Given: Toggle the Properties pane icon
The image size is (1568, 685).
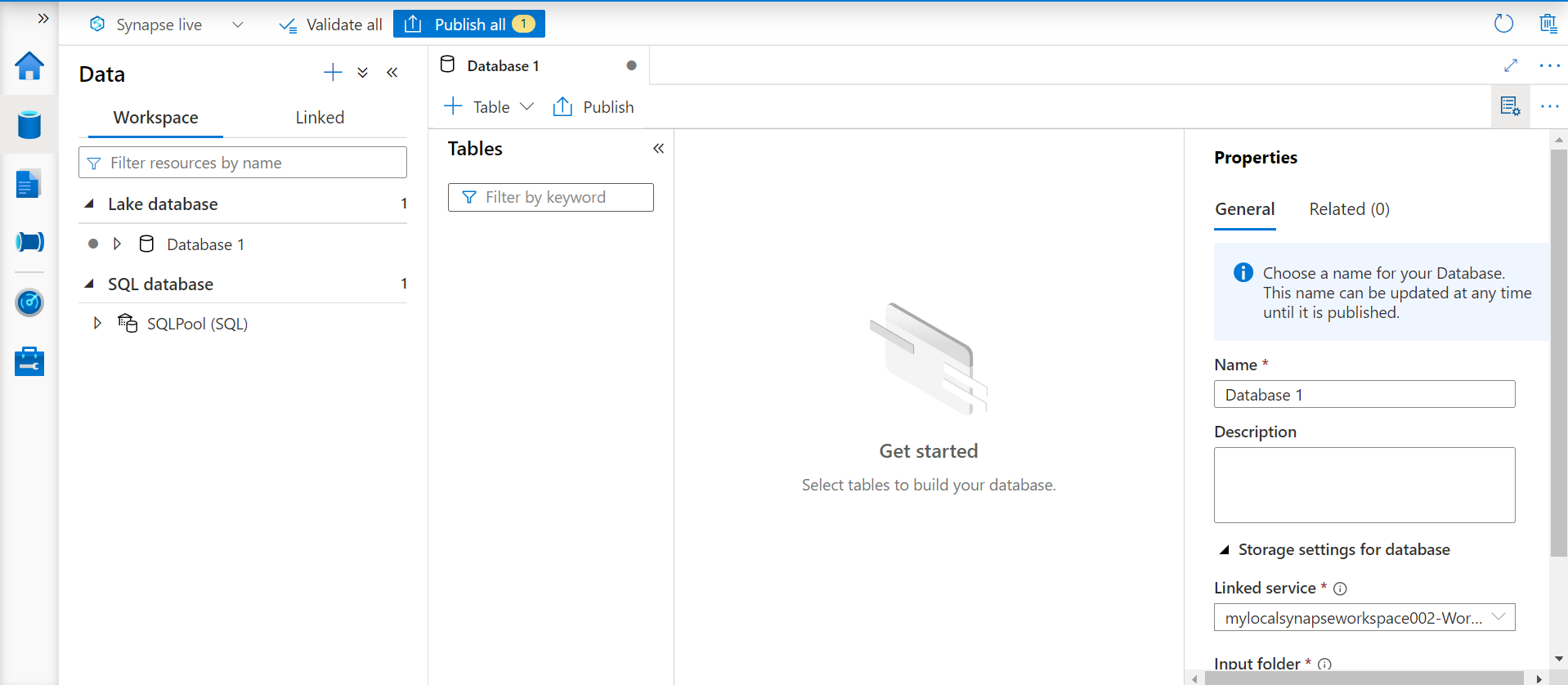Looking at the screenshot, I should [1510, 106].
